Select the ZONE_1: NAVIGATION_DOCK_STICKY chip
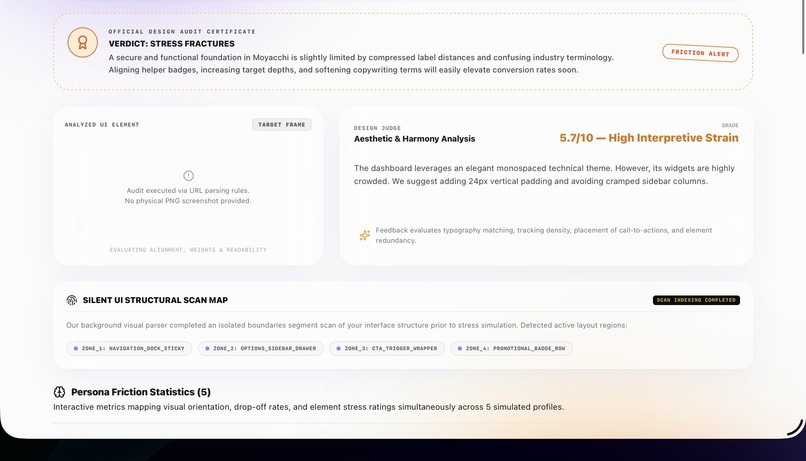Viewport: 806px width, 461px height. [x=129, y=348]
